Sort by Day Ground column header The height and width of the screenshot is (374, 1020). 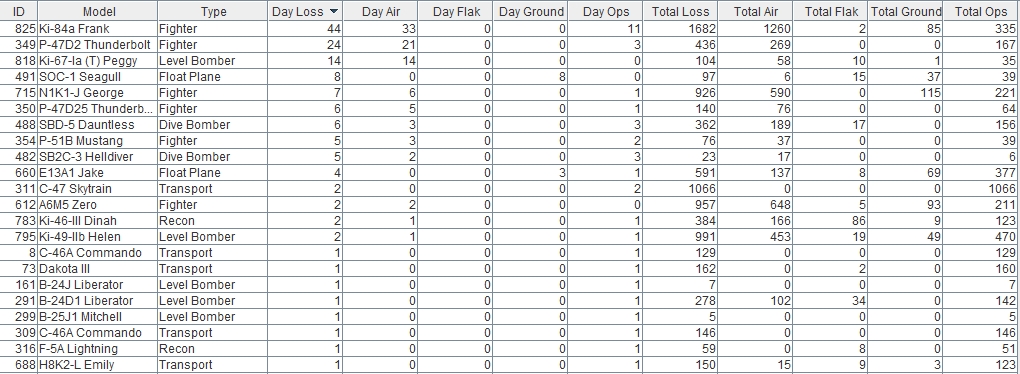click(530, 11)
